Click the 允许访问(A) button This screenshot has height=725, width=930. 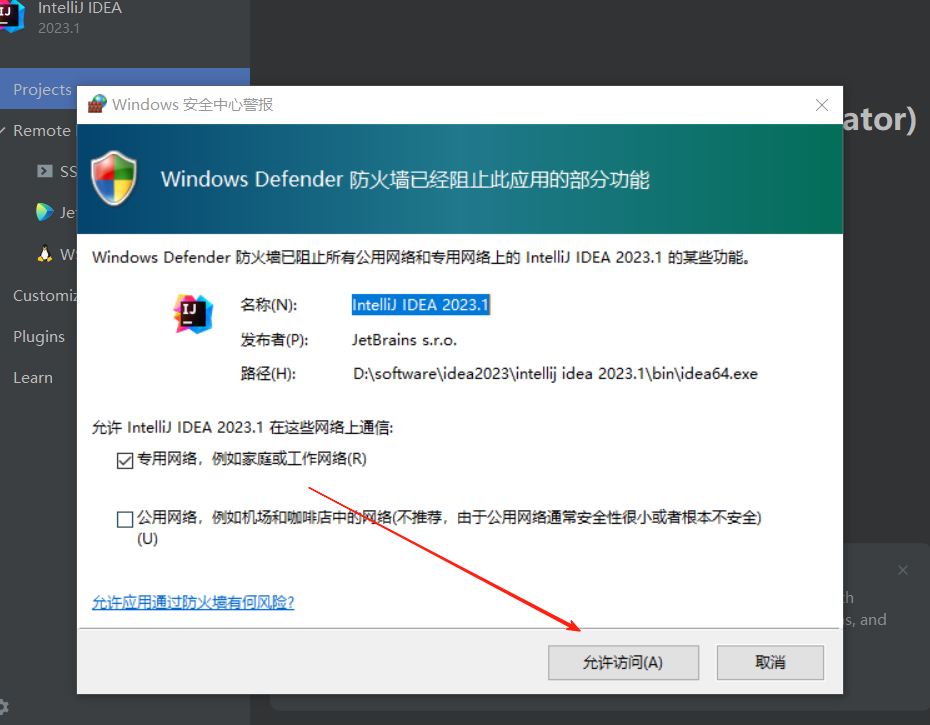[x=623, y=662]
